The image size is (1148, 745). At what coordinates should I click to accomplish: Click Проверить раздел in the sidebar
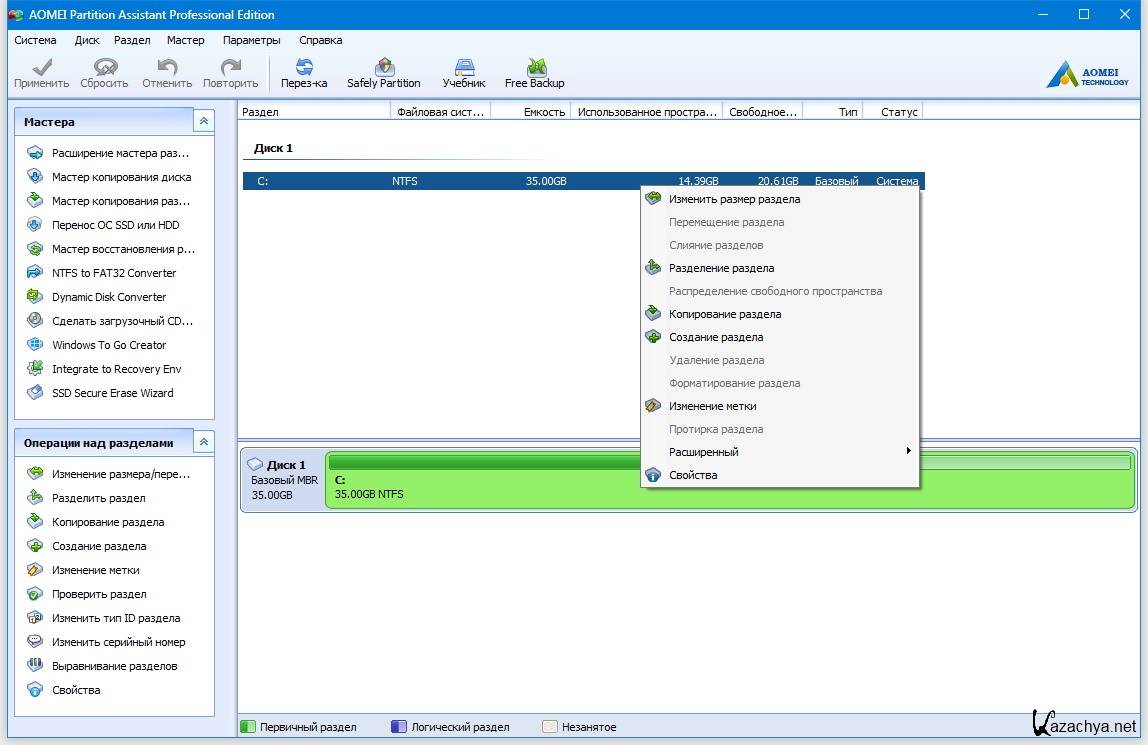pyautogui.click(x=99, y=594)
